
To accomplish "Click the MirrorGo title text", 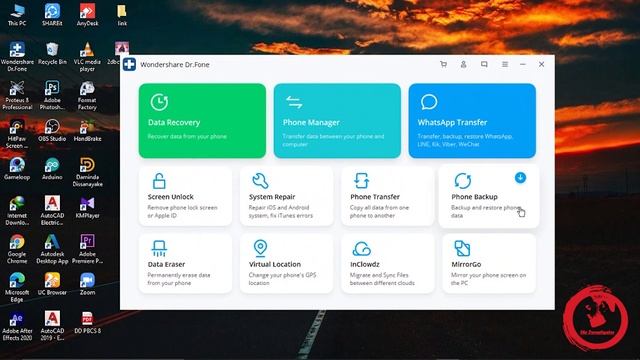I will coord(466,264).
